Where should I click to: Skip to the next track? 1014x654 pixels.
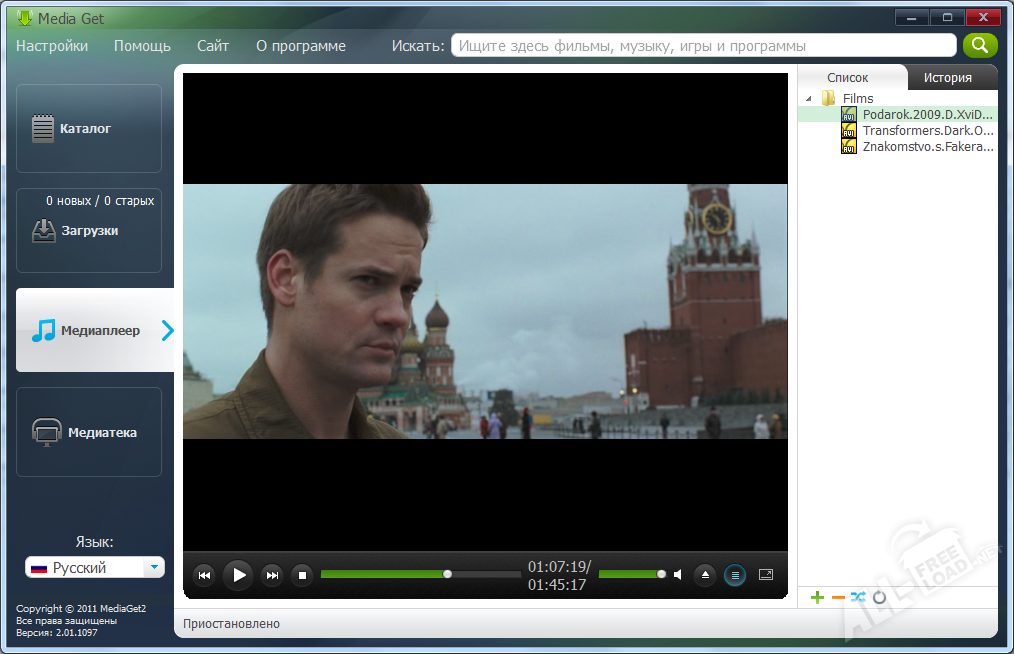click(271, 575)
